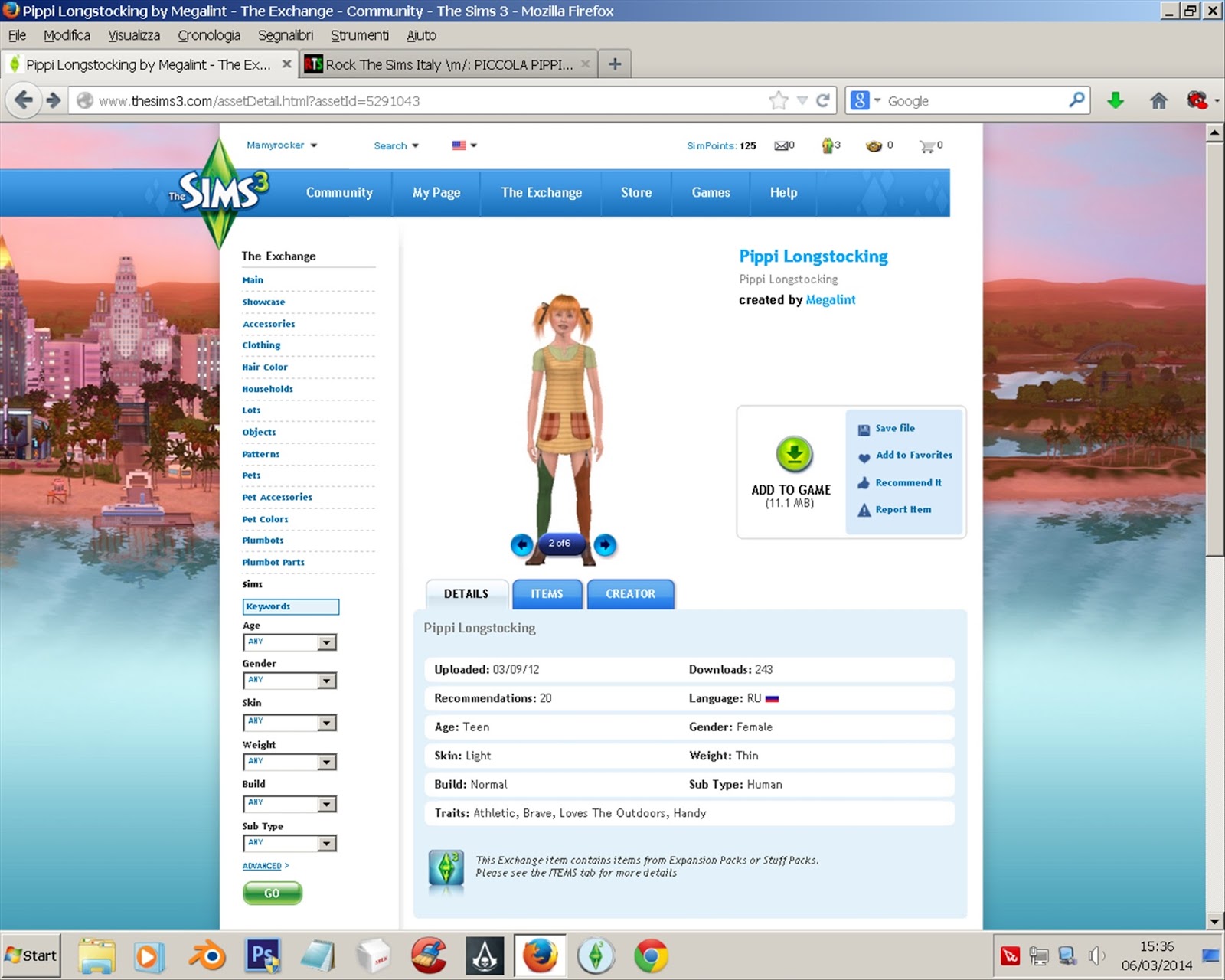Go to Households in Exchange sidebar
The image size is (1225, 980).
(267, 389)
